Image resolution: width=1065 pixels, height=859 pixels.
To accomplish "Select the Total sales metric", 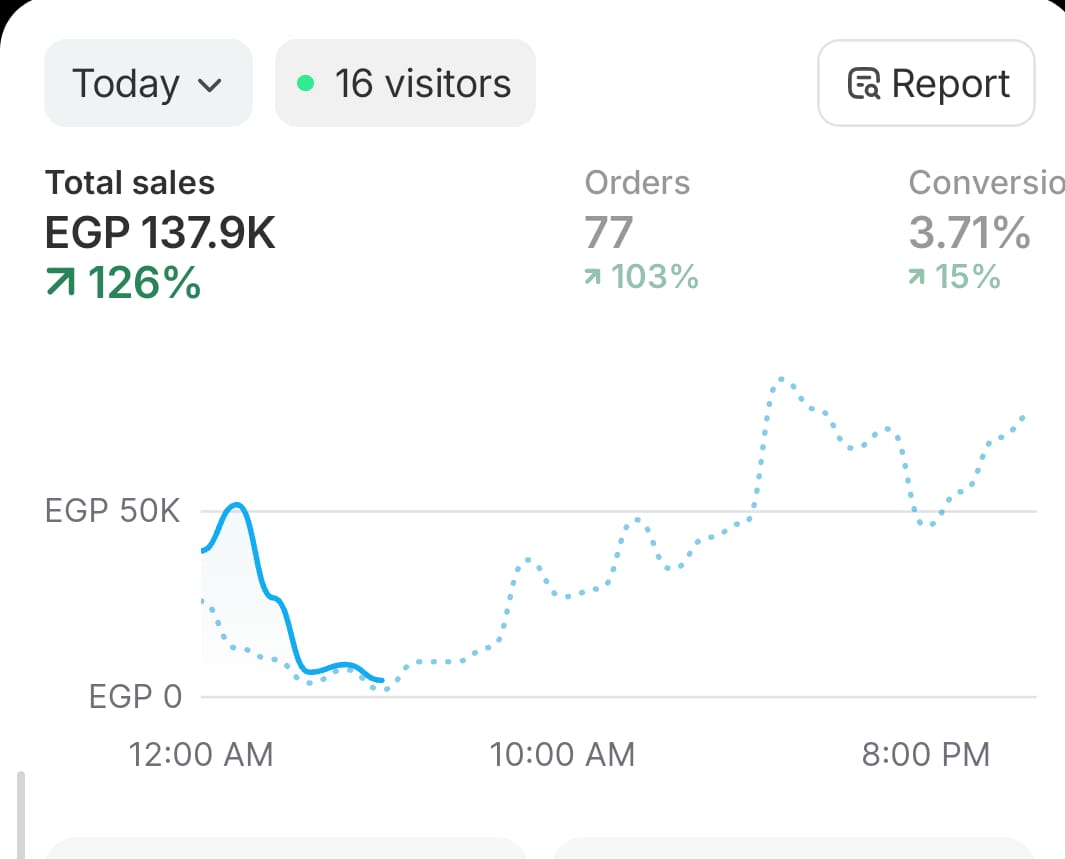I will (x=130, y=183).
